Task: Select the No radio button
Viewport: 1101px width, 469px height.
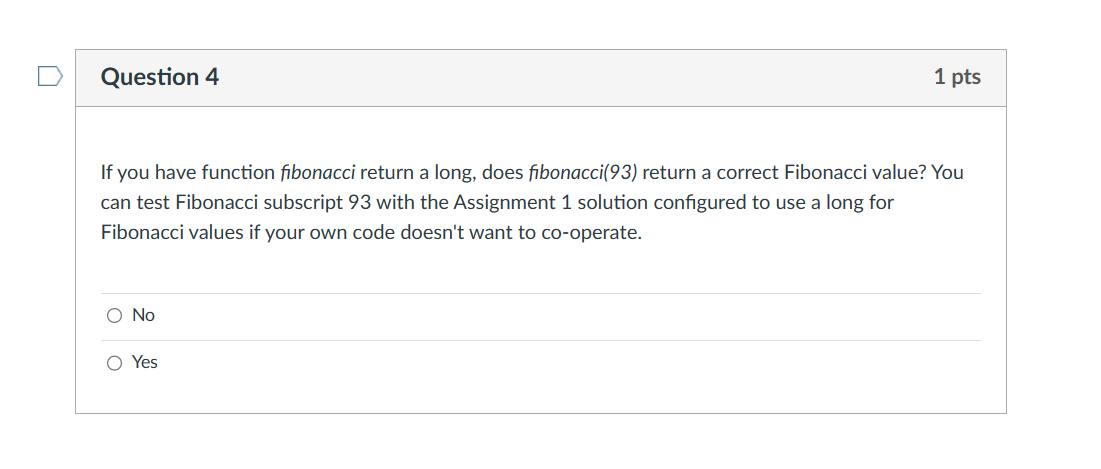Action: pyautogui.click(x=114, y=316)
